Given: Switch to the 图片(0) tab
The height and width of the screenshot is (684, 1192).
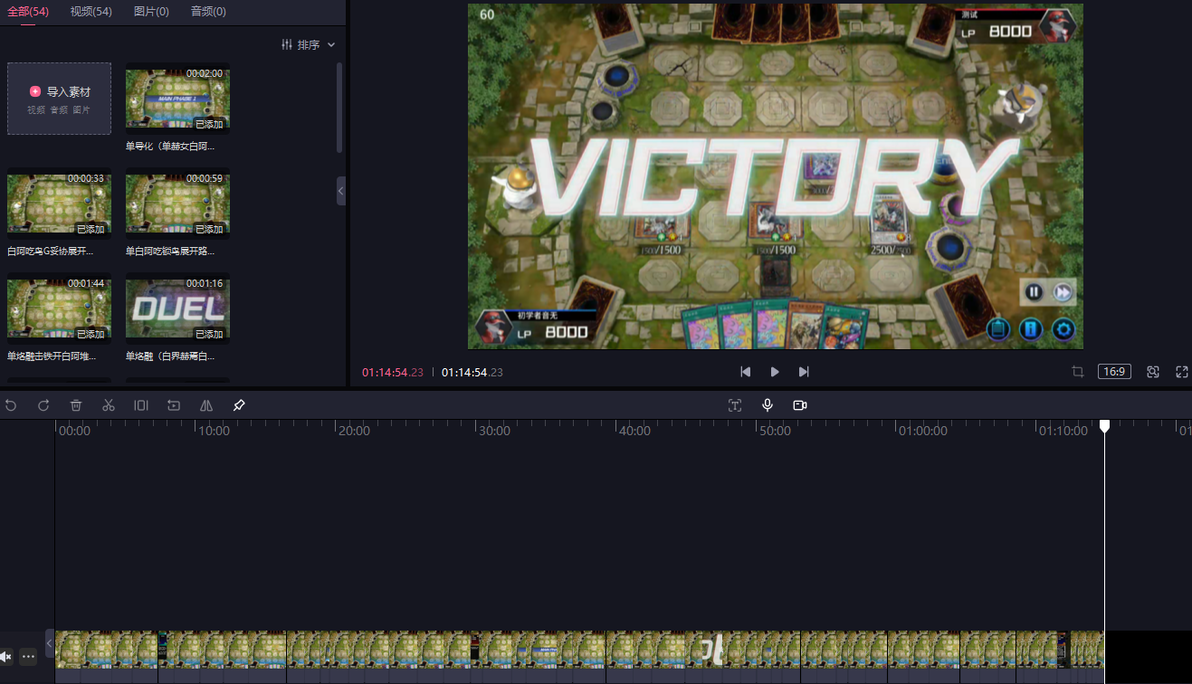Looking at the screenshot, I should coord(151,11).
